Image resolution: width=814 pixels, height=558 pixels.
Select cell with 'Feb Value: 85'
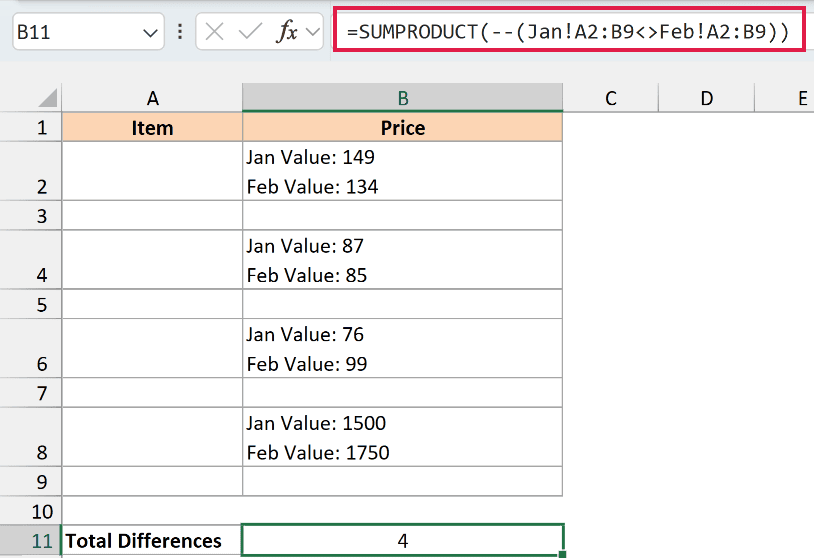(x=403, y=260)
